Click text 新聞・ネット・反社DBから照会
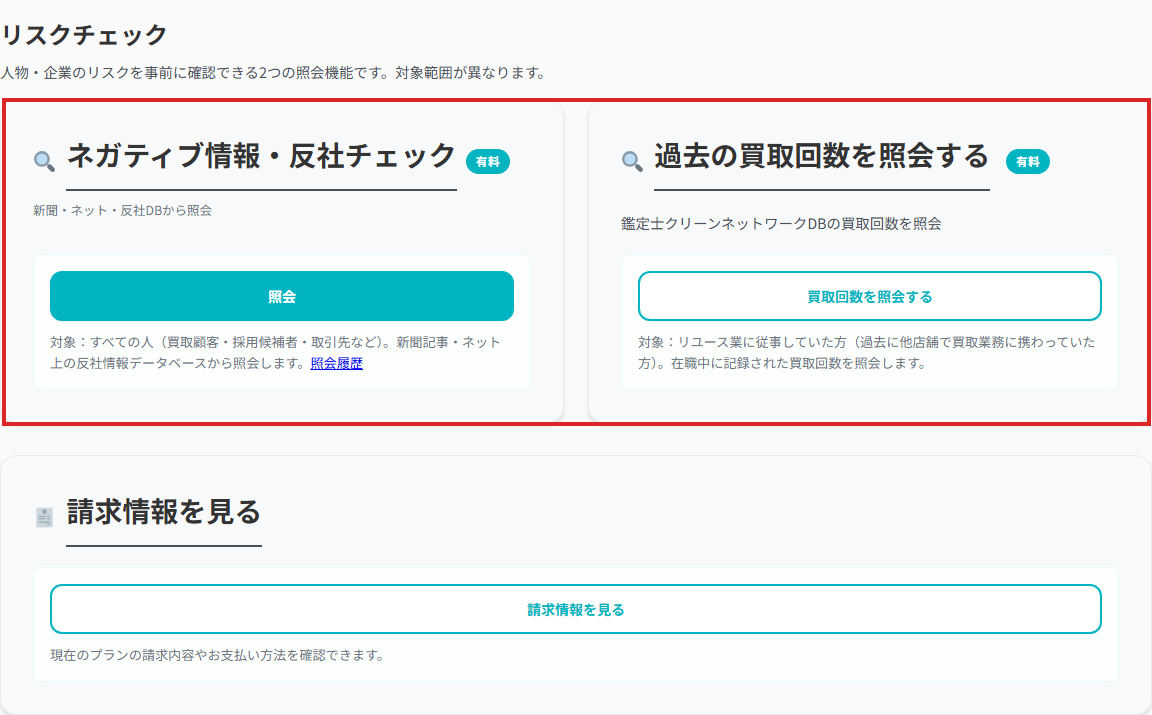Viewport: 1152px width, 715px height. tap(123, 210)
